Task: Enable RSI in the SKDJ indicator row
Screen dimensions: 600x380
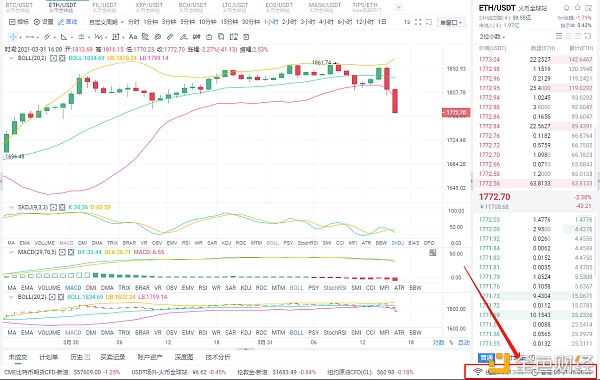Action: click(x=186, y=243)
